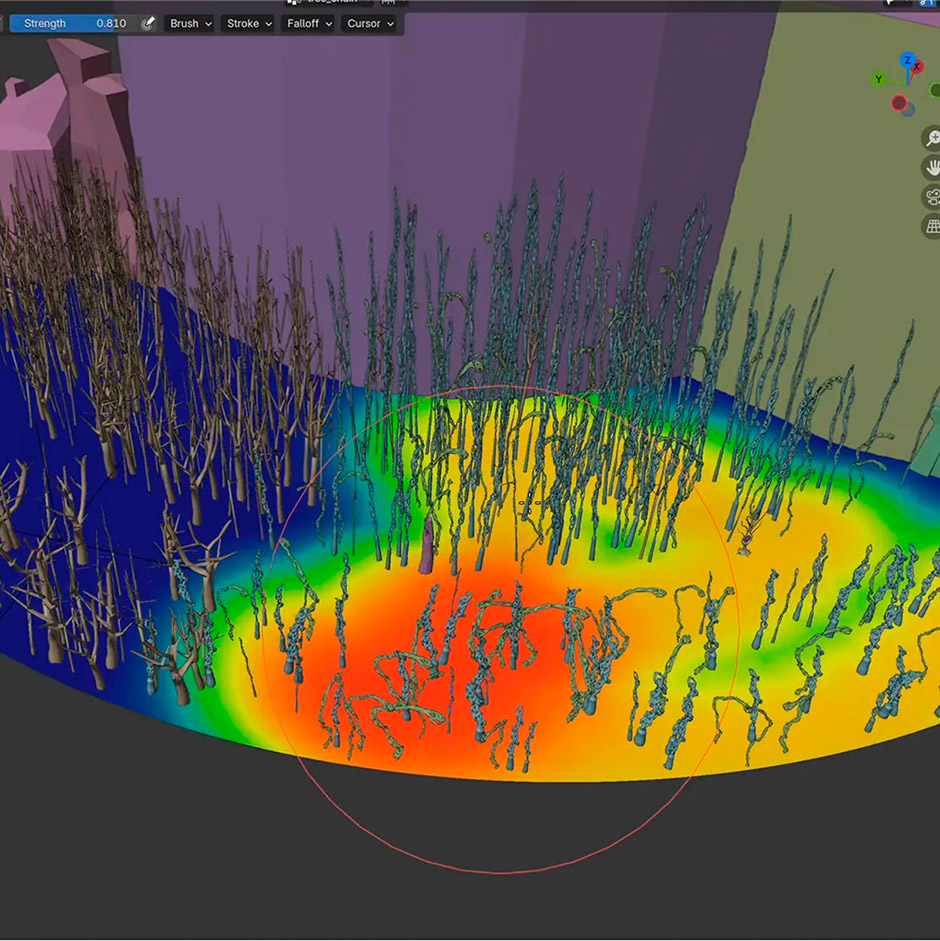
Task: Click the tree_chain object name field
Action: [330, 3]
